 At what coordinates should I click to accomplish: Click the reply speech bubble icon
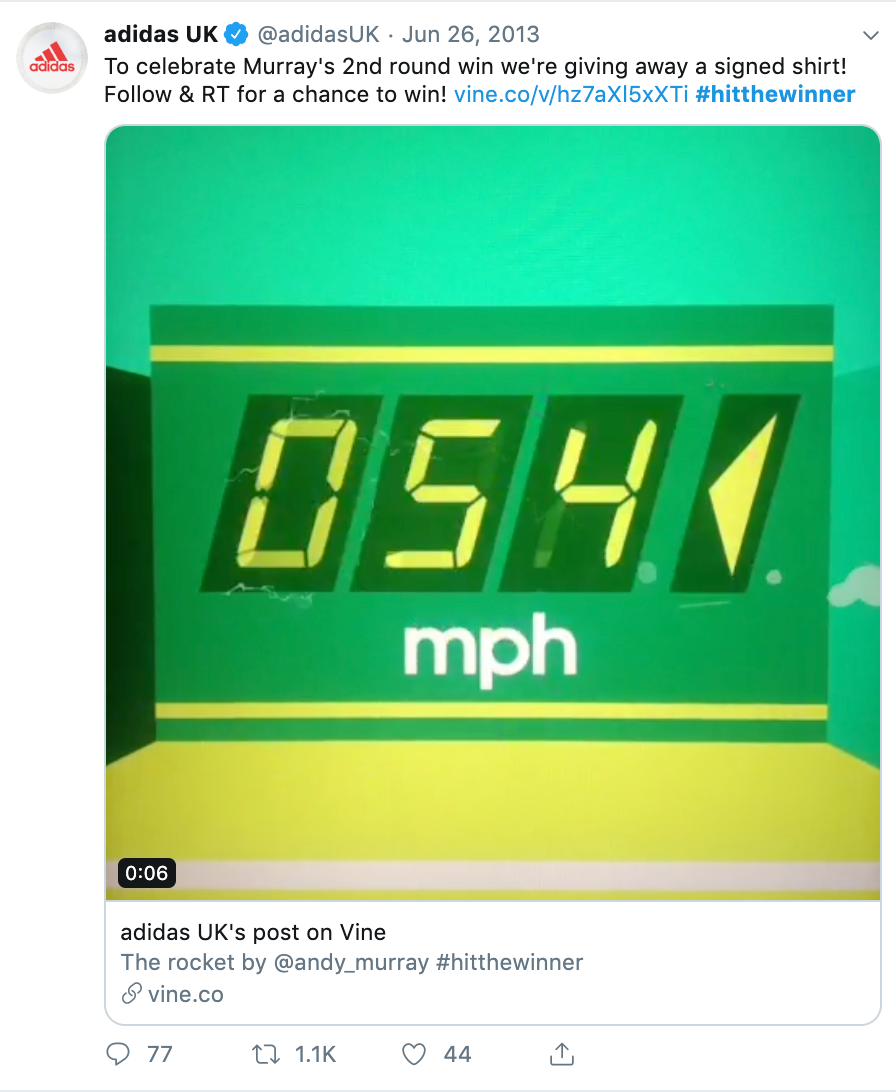pyautogui.click(x=118, y=1054)
